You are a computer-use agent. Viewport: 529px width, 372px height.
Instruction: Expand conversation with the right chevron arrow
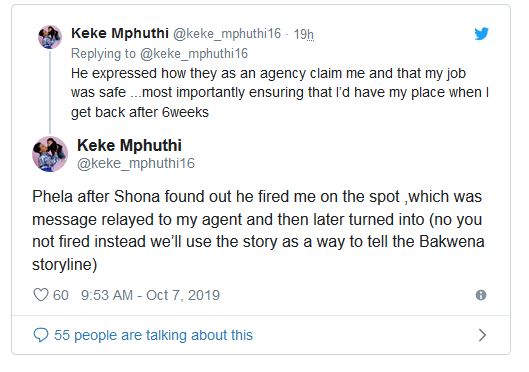482,335
